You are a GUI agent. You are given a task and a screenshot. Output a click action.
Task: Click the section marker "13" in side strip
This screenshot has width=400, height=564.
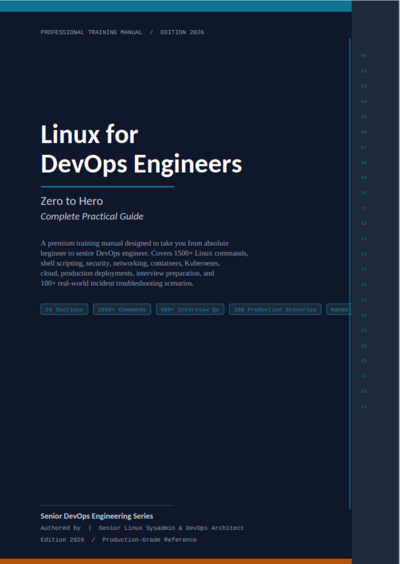[364, 239]
